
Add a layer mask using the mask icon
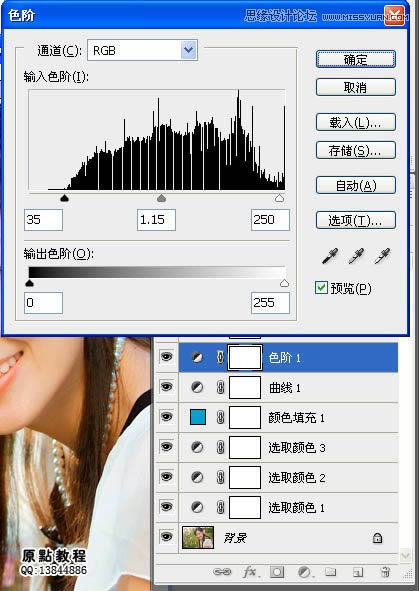(x=277, y=572)
